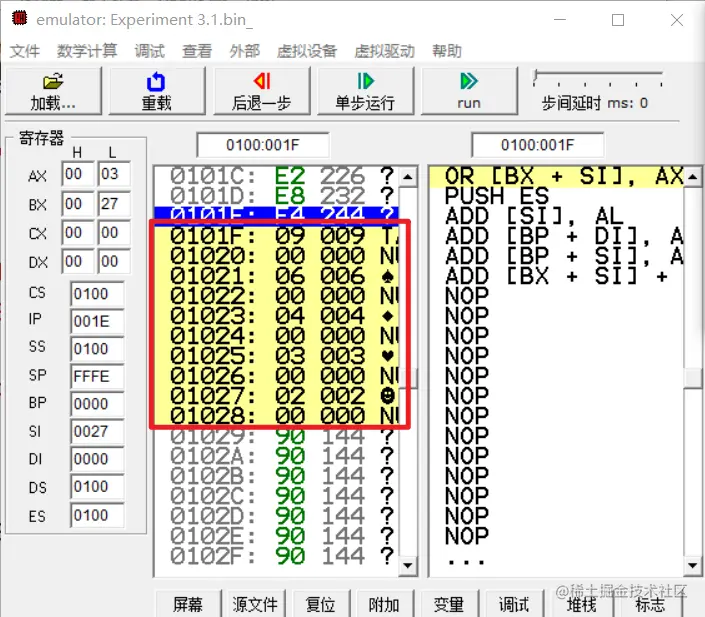Click the reload (重载) button
705x617 pixels.
coord(156,91)
